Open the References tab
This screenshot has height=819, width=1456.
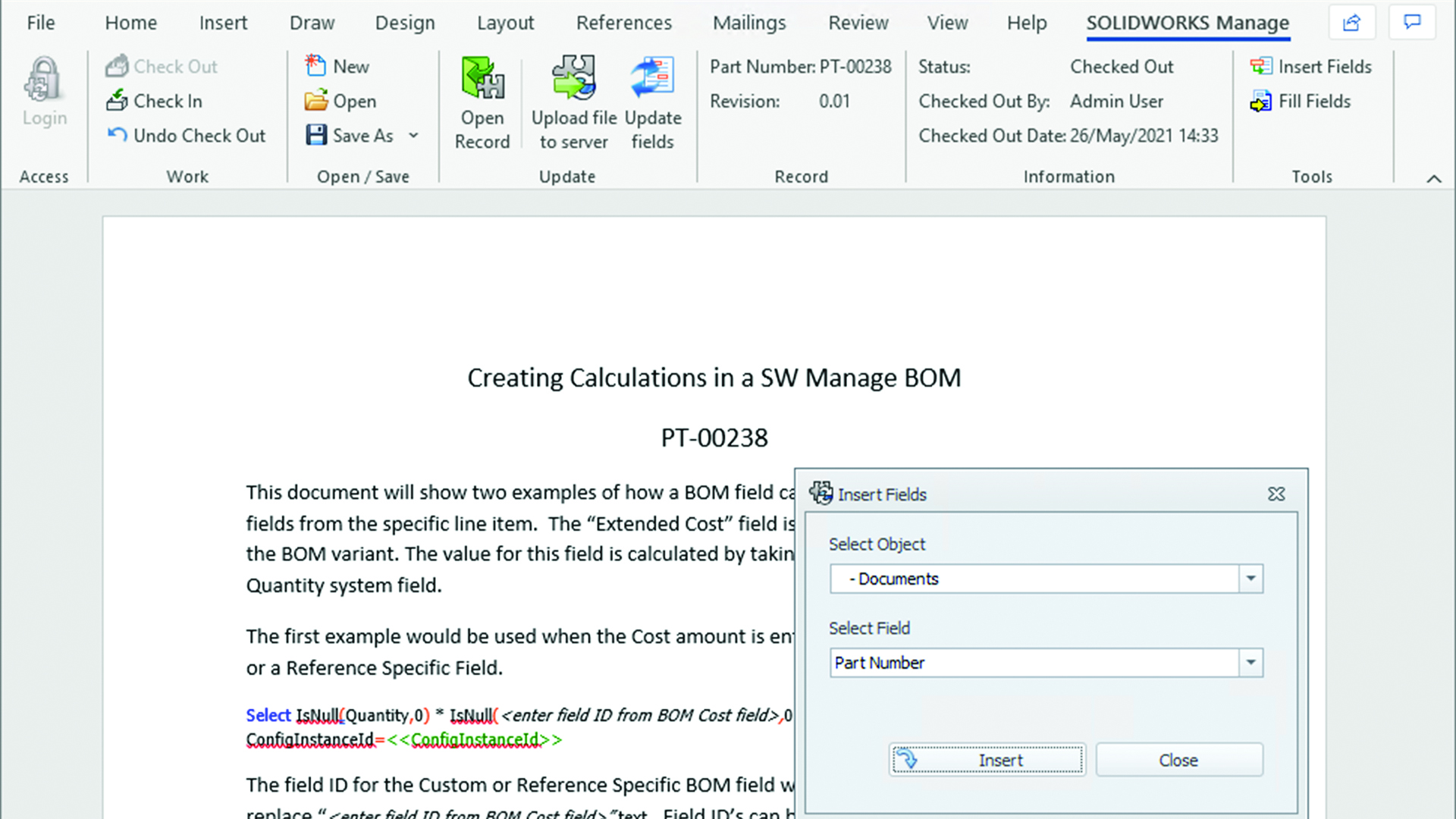[623, 23]
